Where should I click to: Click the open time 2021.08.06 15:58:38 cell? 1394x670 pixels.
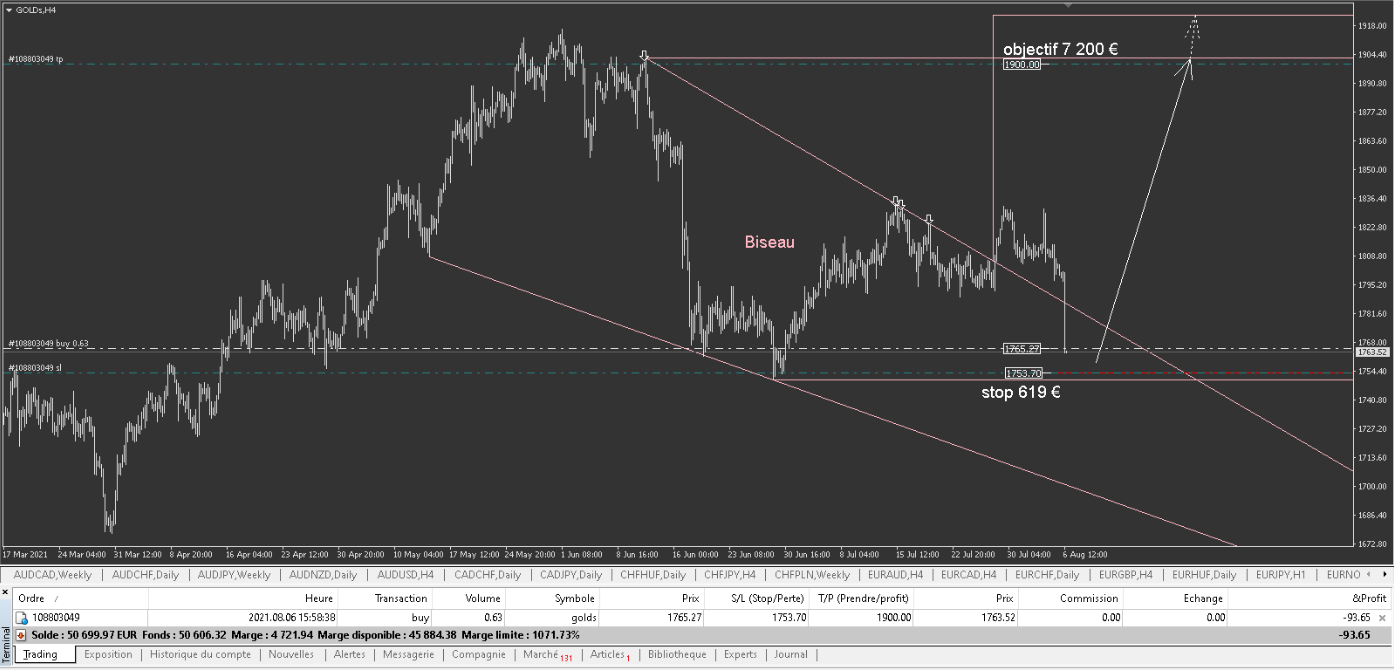click(x=291, y=618)
